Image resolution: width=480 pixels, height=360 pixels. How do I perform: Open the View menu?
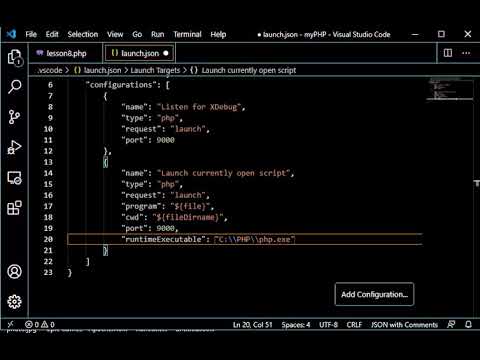coord(115,34)
